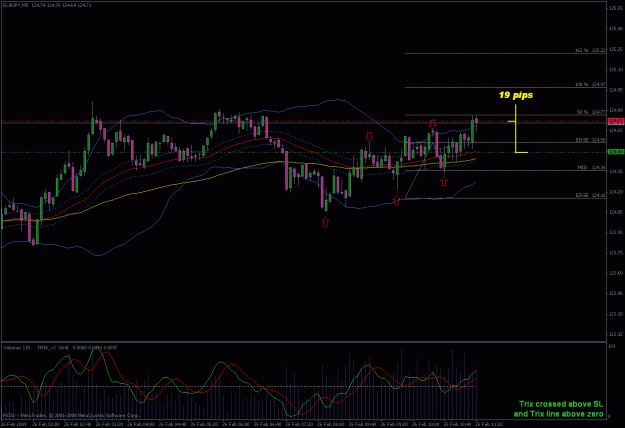The height and width of the screenshot is (428, 625).
Task: Click the "26 Feb 2009" time axis label
Action: [15, 424]
